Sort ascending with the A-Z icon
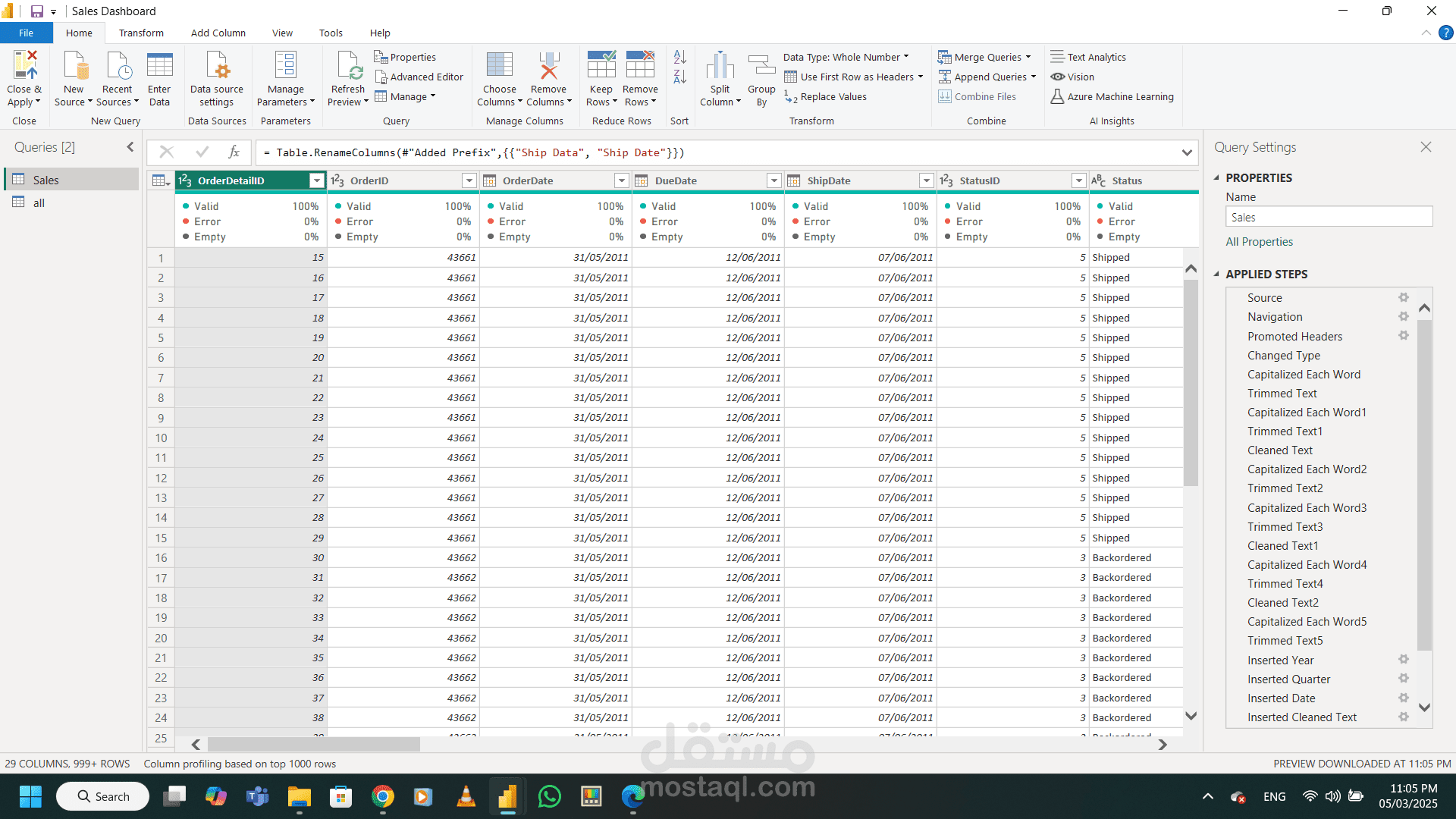This screenshot has height=819, width=1456. point(679,57)
